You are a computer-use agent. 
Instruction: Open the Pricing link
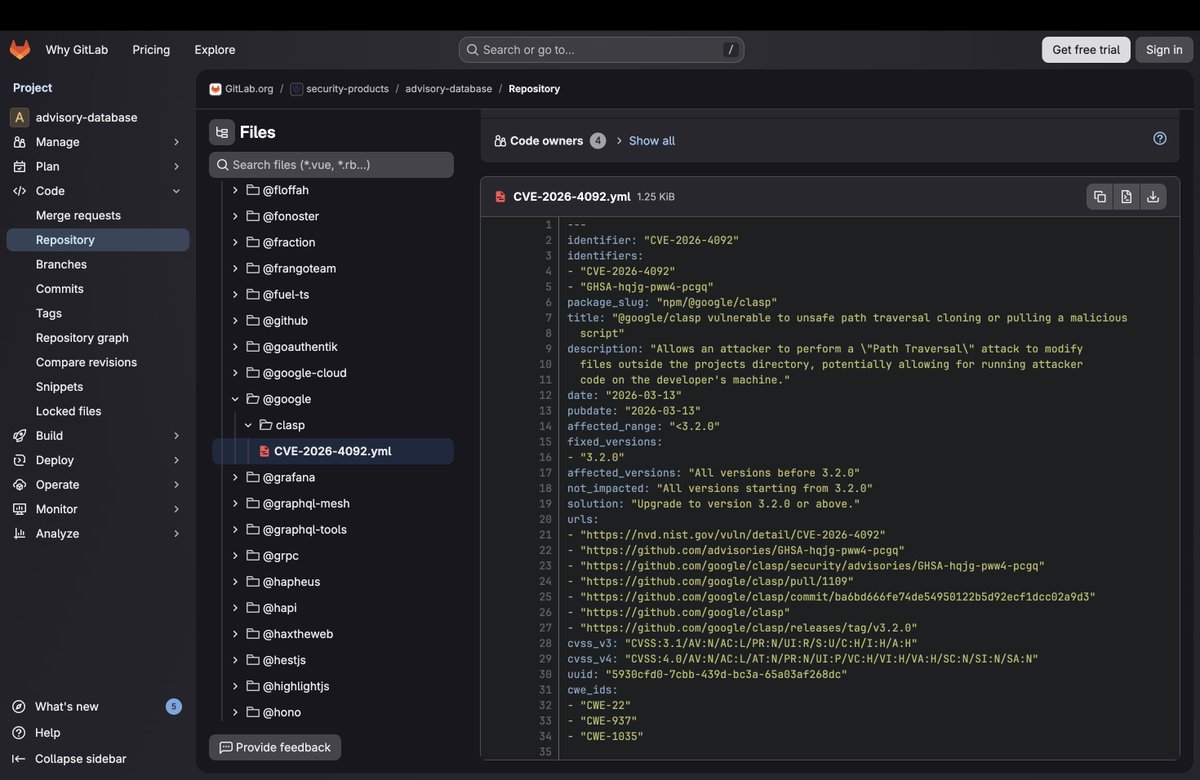click(x=151, y=50)
